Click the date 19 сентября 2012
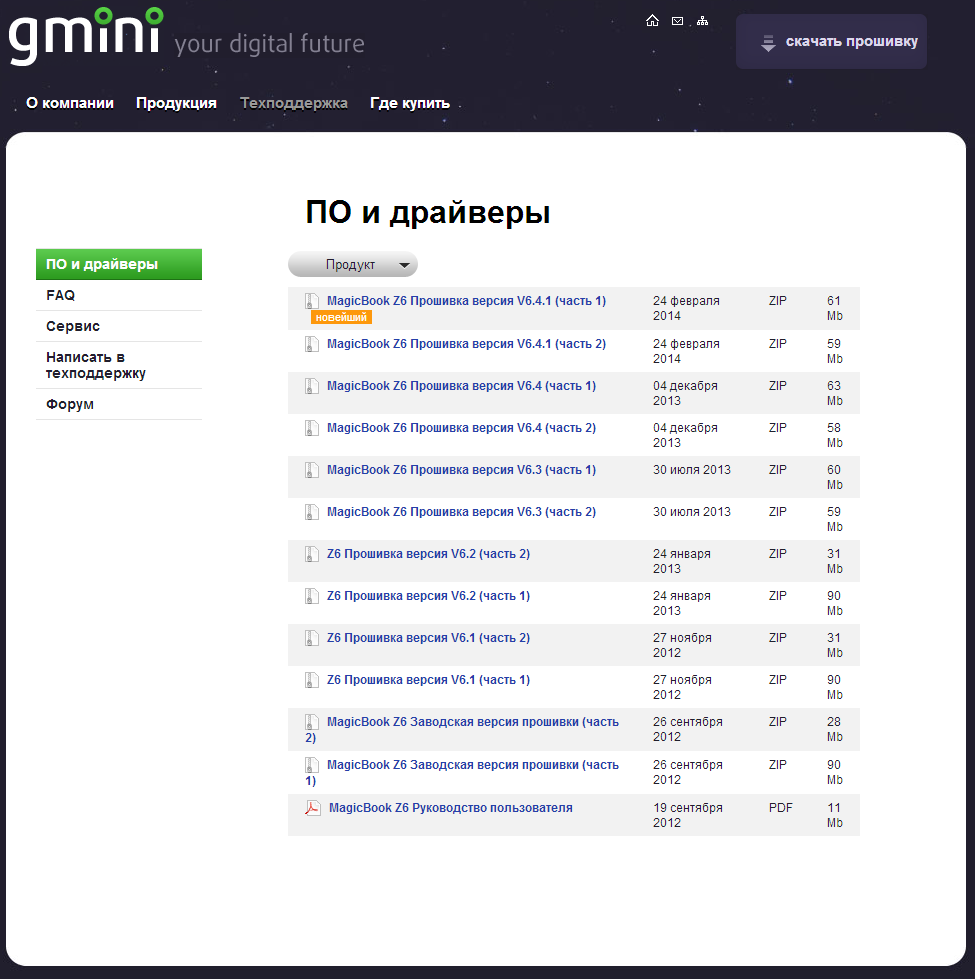Viewport: 975px width, 979px height. click(x=688, y=815)
